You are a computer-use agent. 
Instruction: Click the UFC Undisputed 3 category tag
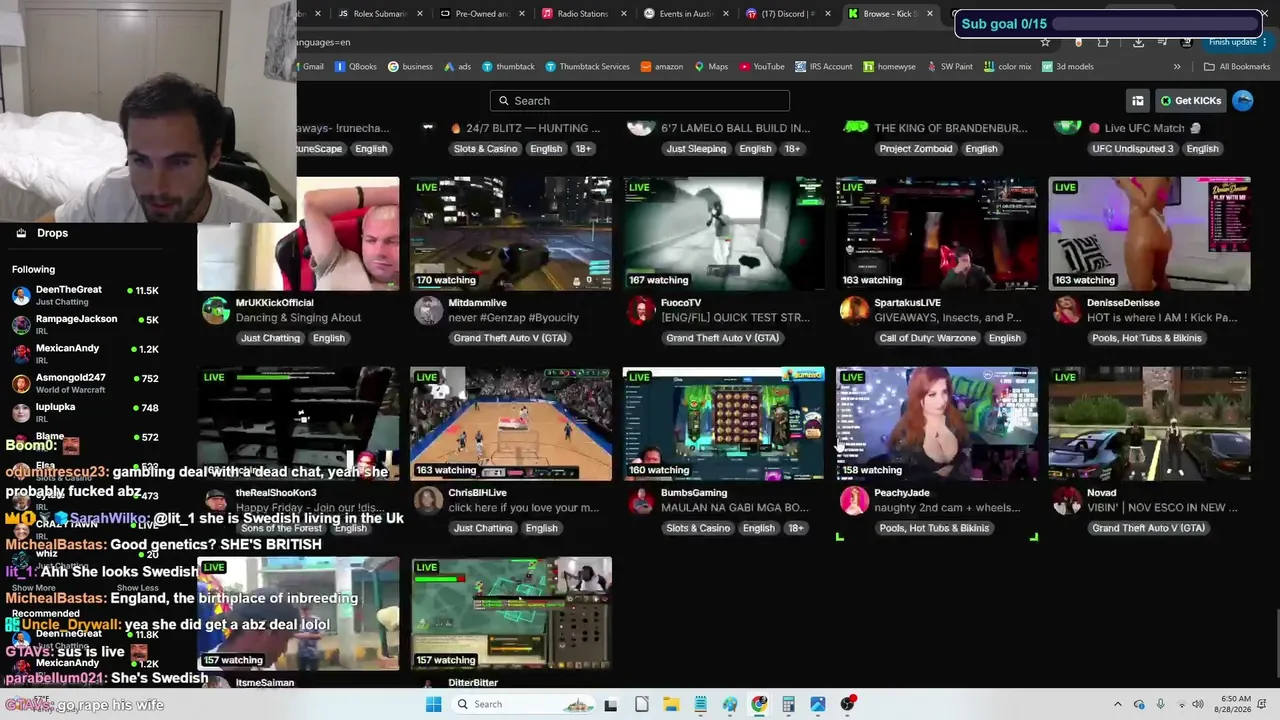(x=1133, y=149)
